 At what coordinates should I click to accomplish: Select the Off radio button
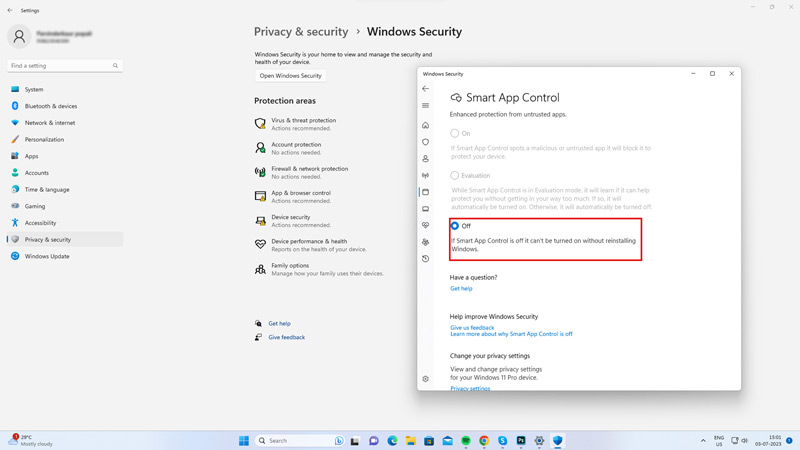[454, 226]
